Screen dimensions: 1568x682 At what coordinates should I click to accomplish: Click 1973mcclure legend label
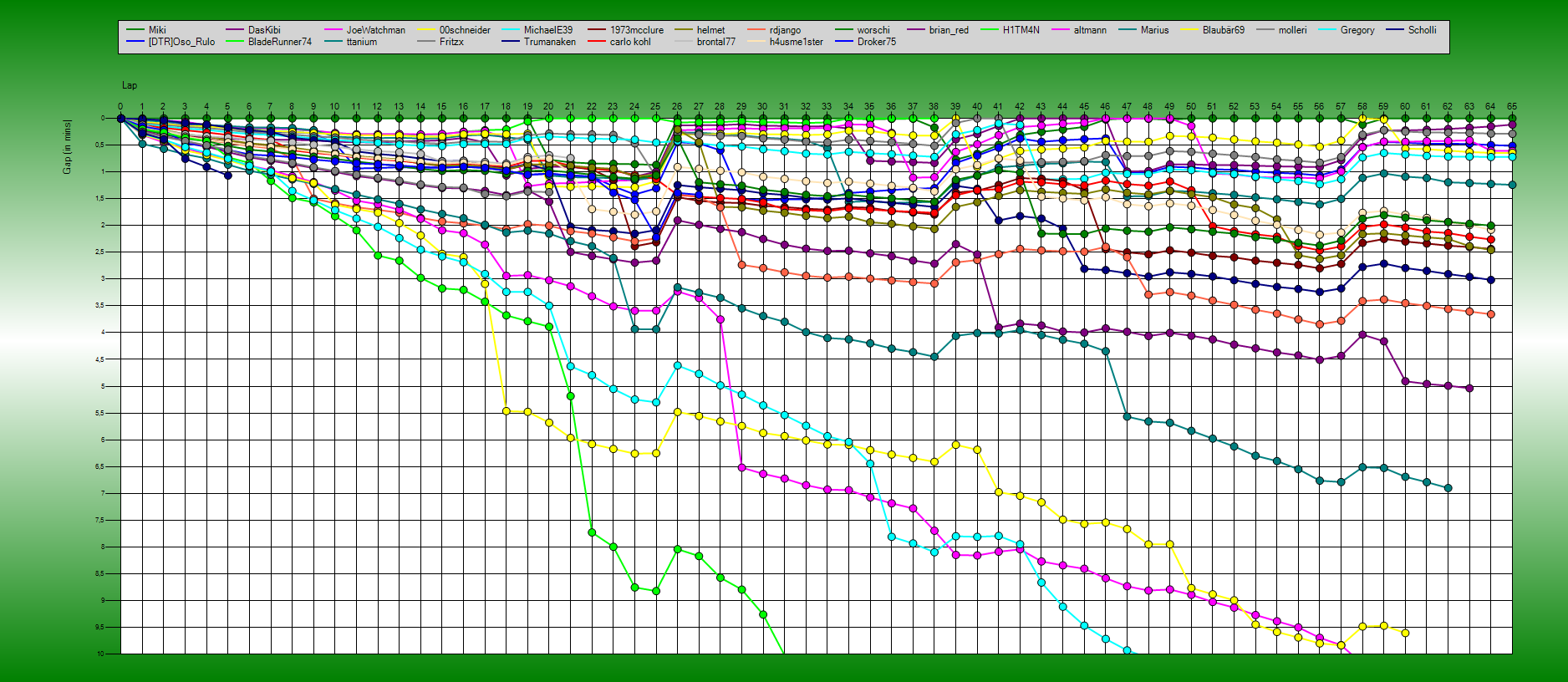click(637, 30)
